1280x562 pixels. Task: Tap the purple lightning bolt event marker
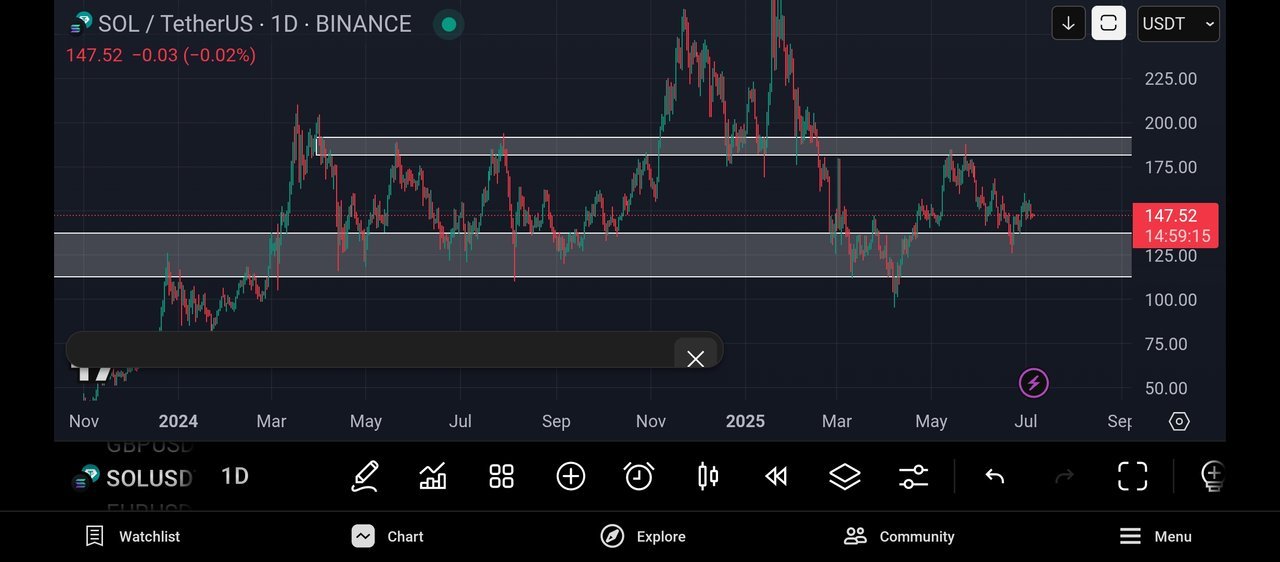click(x=1034, y=382)
